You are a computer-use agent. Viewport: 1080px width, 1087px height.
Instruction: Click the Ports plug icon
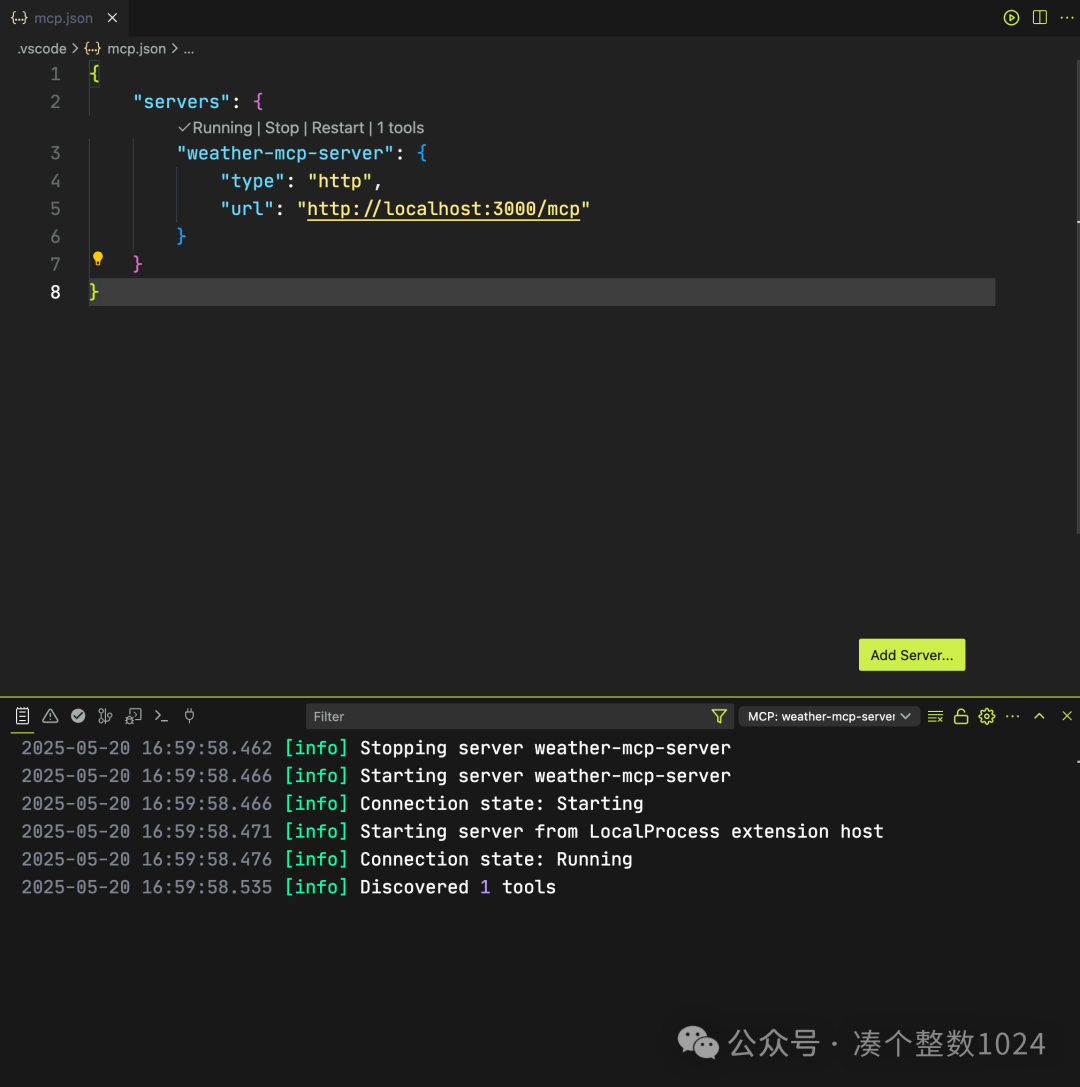(189, 716)
